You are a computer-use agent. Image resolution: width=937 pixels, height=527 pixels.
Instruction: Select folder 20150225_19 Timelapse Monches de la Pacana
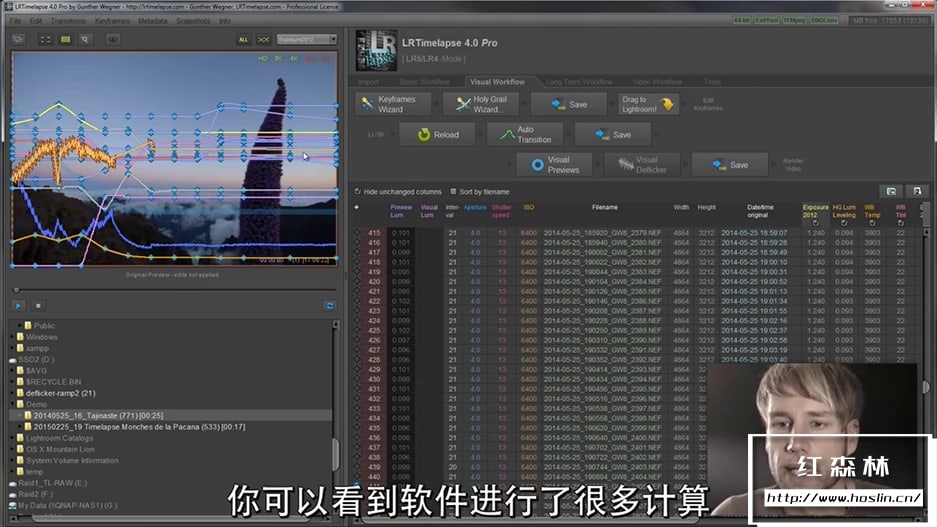click(x=139, y=427)
